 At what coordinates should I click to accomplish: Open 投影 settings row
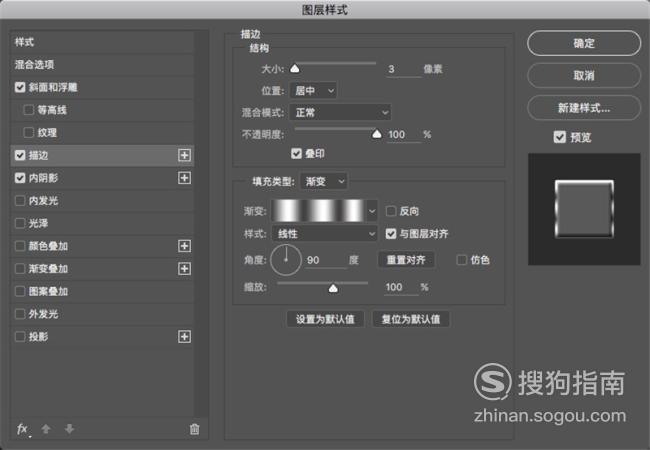(102, 337)
